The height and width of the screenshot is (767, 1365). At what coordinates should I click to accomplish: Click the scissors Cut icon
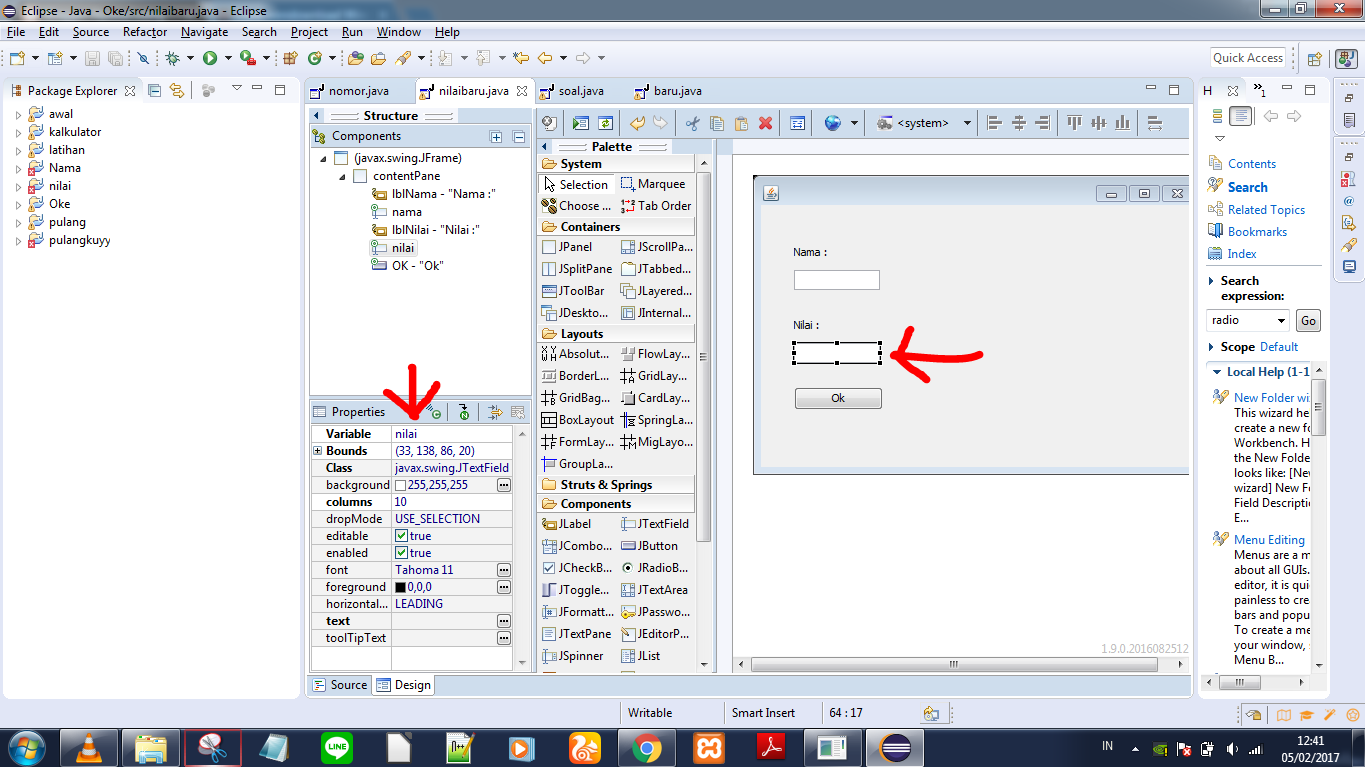click(691, 123)
